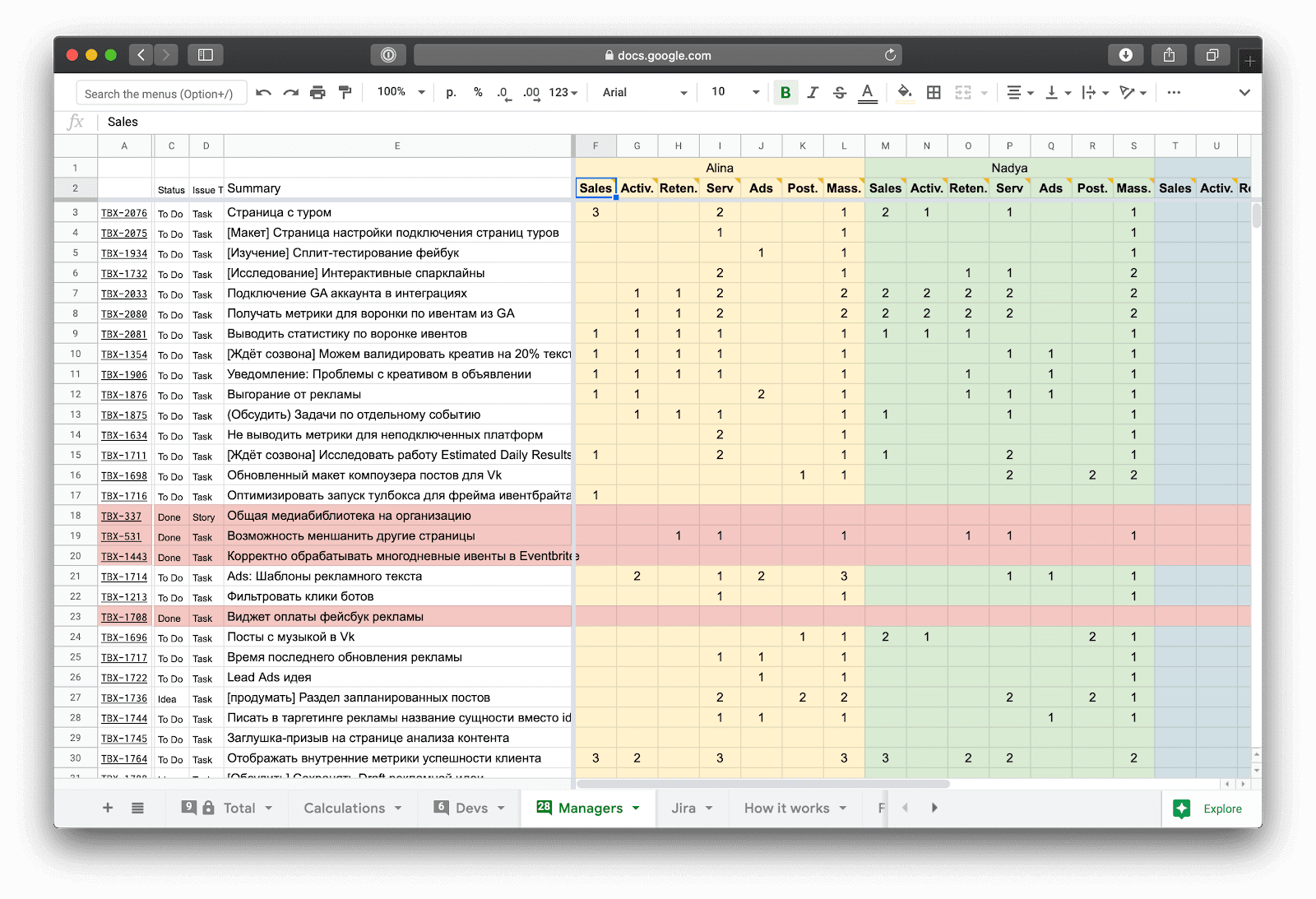Open the text color tool
The height and width of the screenshot is (899, 1316).
867,93
